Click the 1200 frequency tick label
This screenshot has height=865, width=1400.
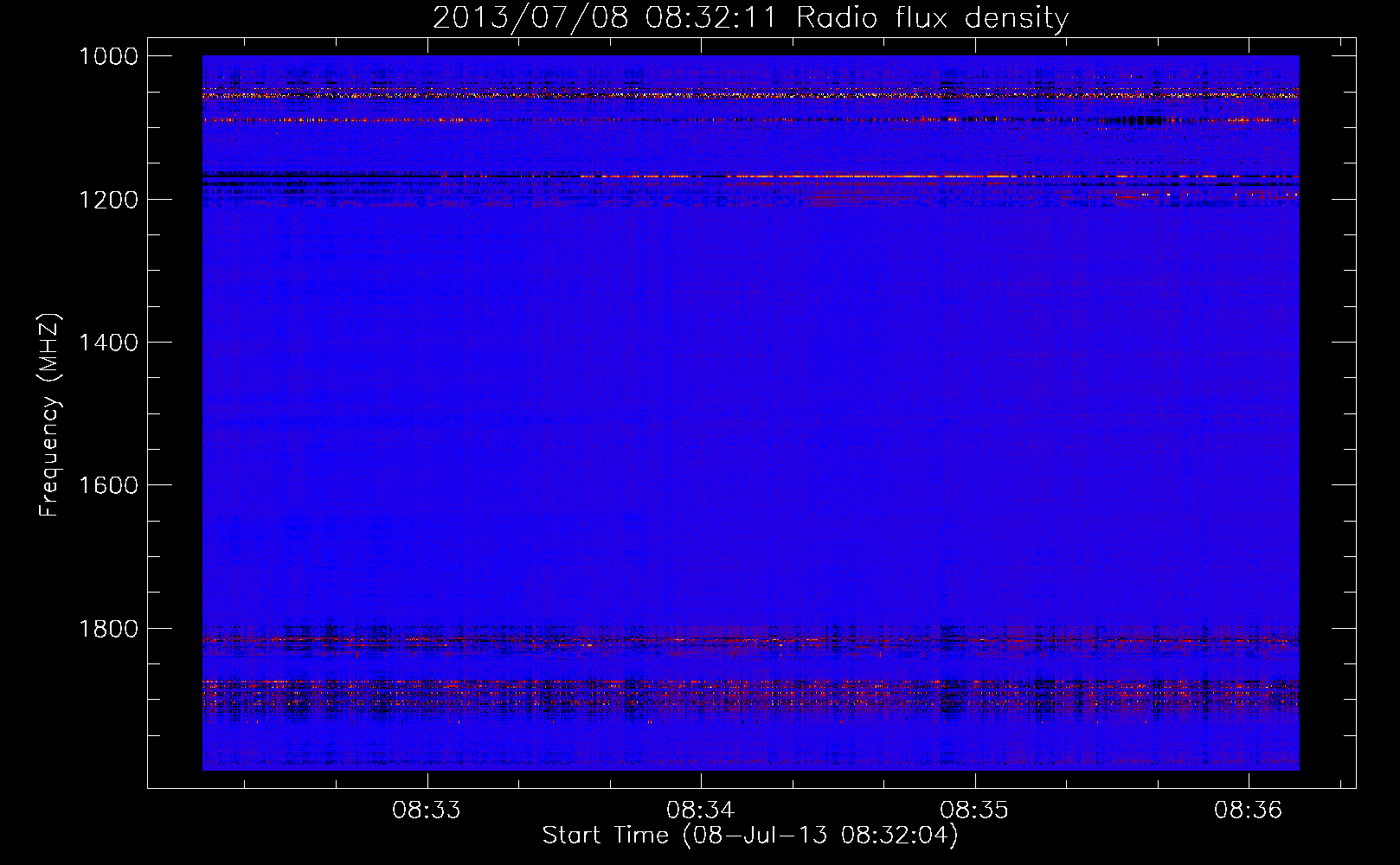coord(108,200)
